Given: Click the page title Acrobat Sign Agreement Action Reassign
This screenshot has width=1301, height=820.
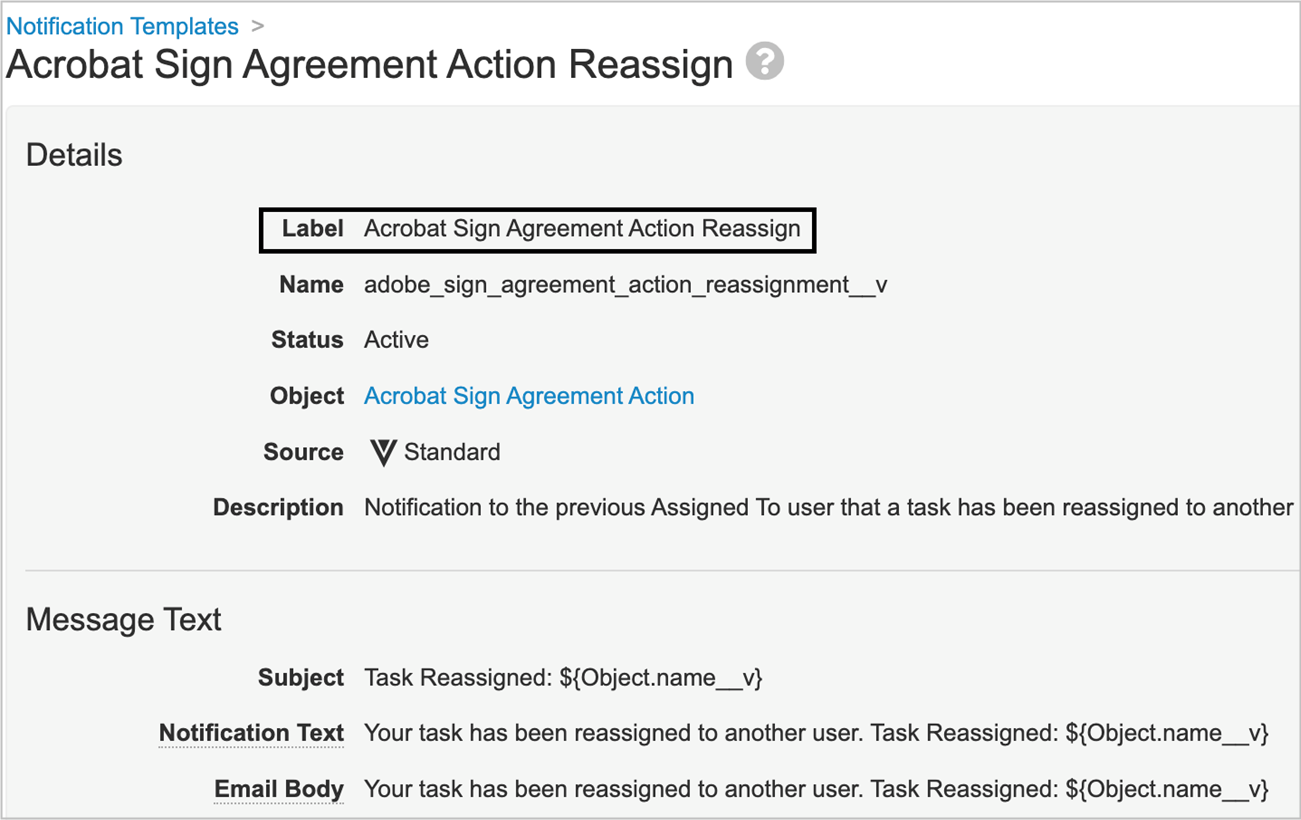Looking at the screenshot, I should pos(370,65).
